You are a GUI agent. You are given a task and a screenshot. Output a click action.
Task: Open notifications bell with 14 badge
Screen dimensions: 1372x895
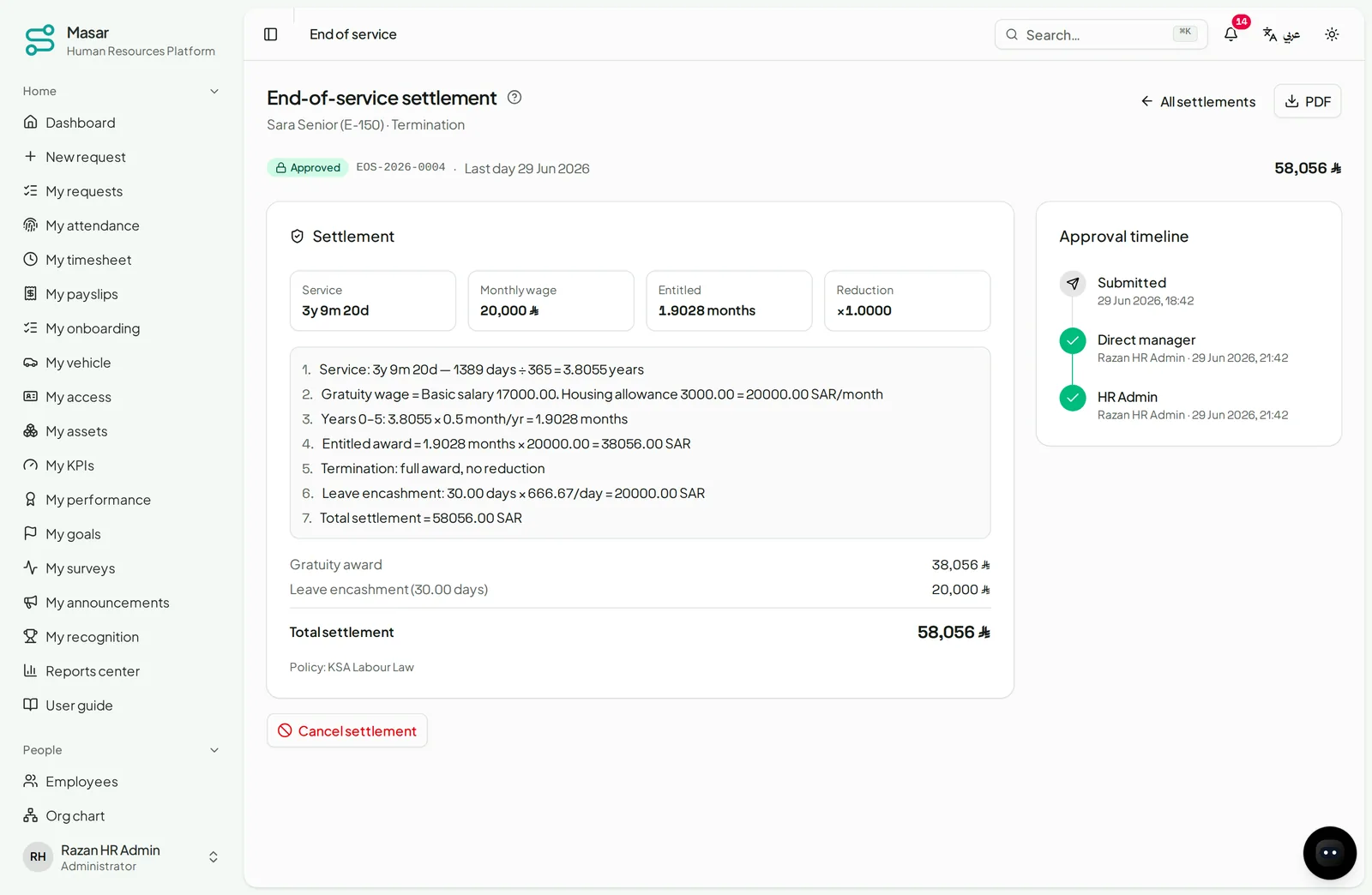point(1231,34)
